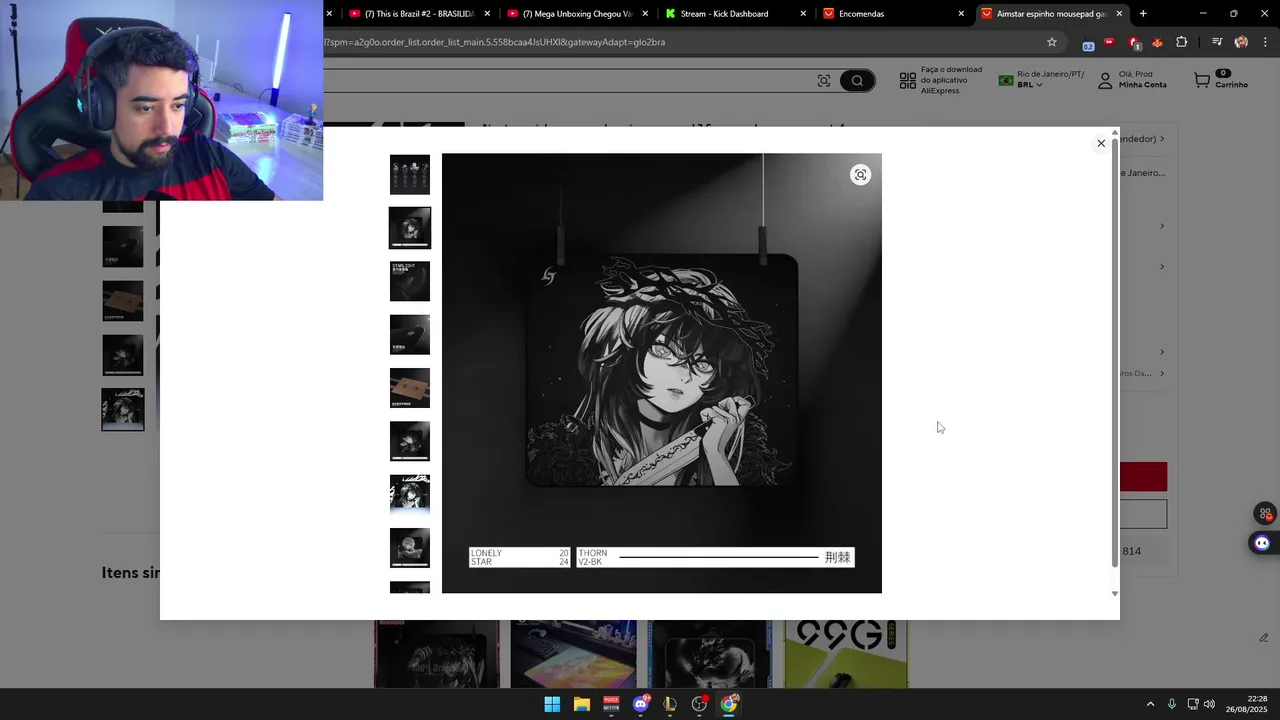Open League of Legends taskbar icon

coord(670,704)
